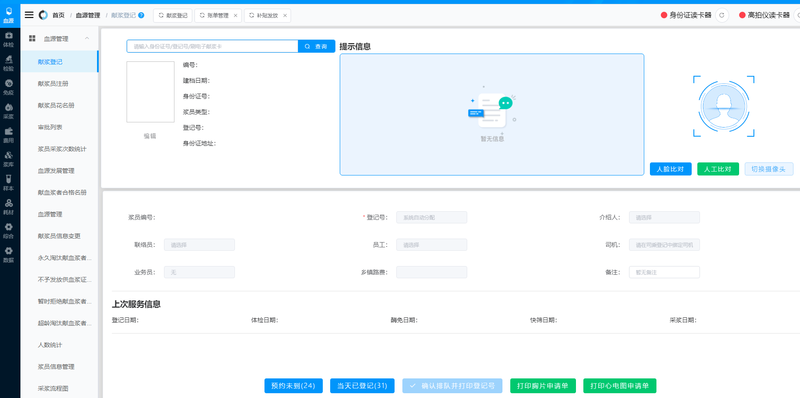Image resolution: width=800 pixels, height=398 pixels.
Task: Open the 介绍人 dropdown
Action: click(x=664, y=217)
